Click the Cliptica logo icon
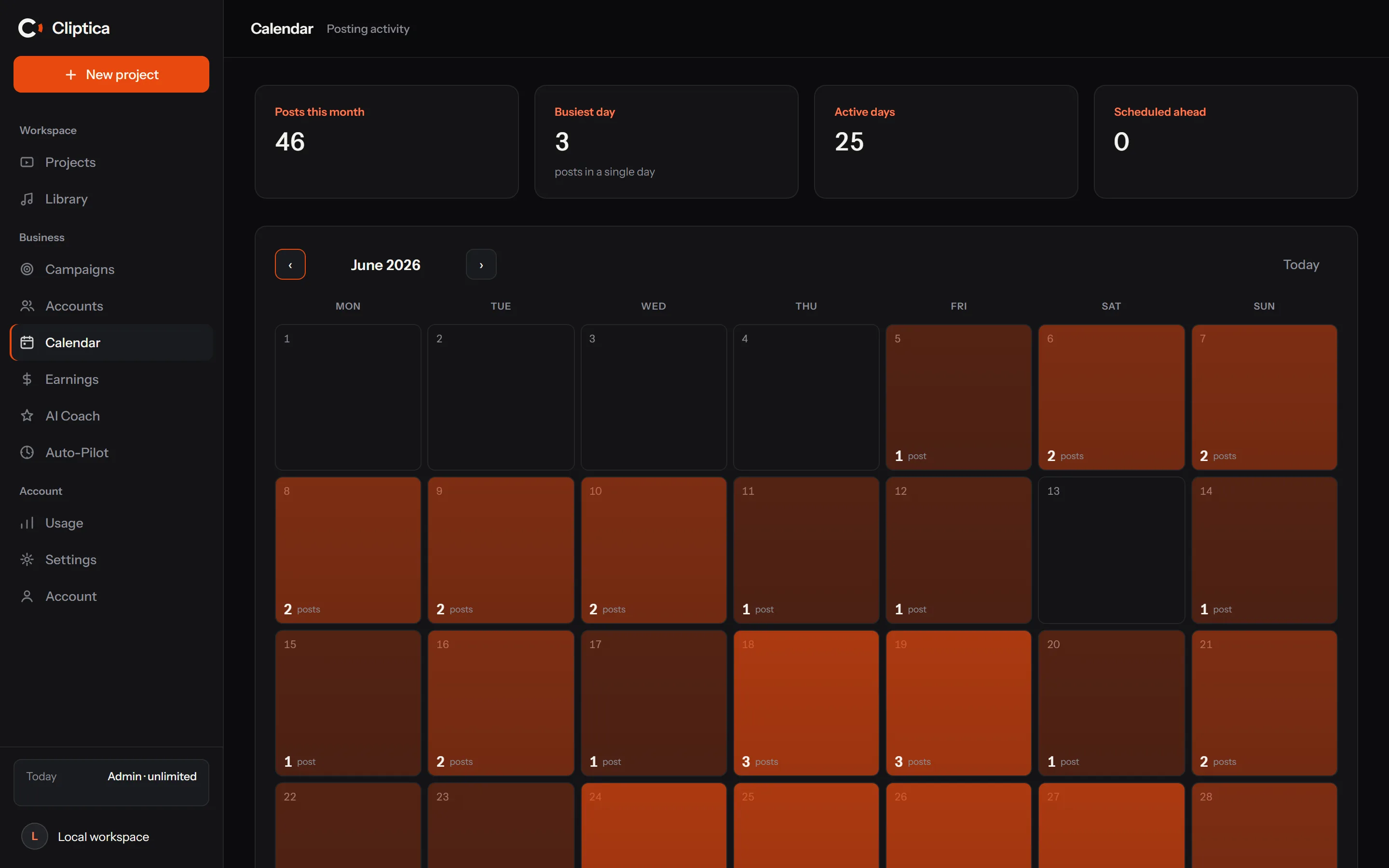This screenshot has width=1389, height=868. point(30,27)
